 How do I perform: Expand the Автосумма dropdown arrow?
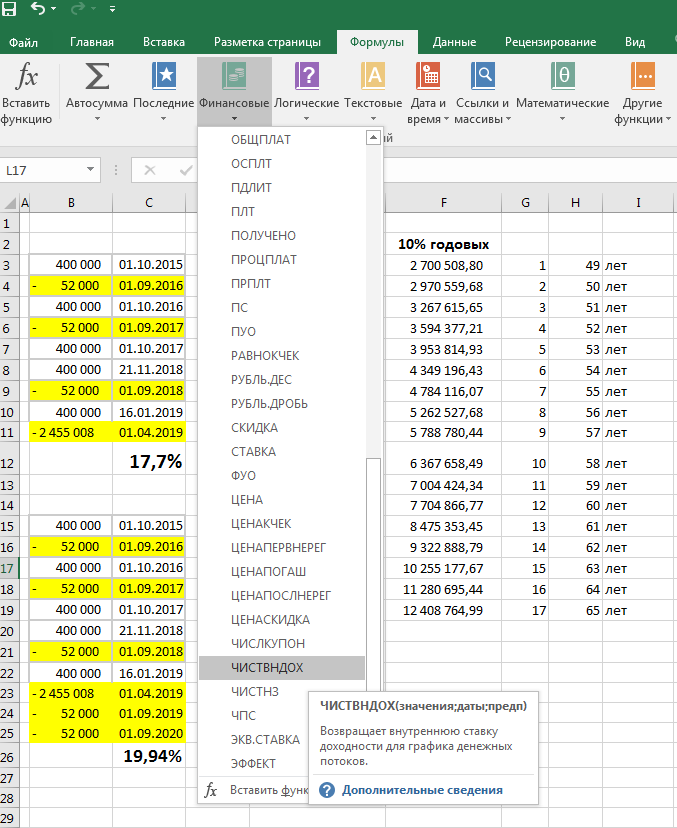pos(97,119)
